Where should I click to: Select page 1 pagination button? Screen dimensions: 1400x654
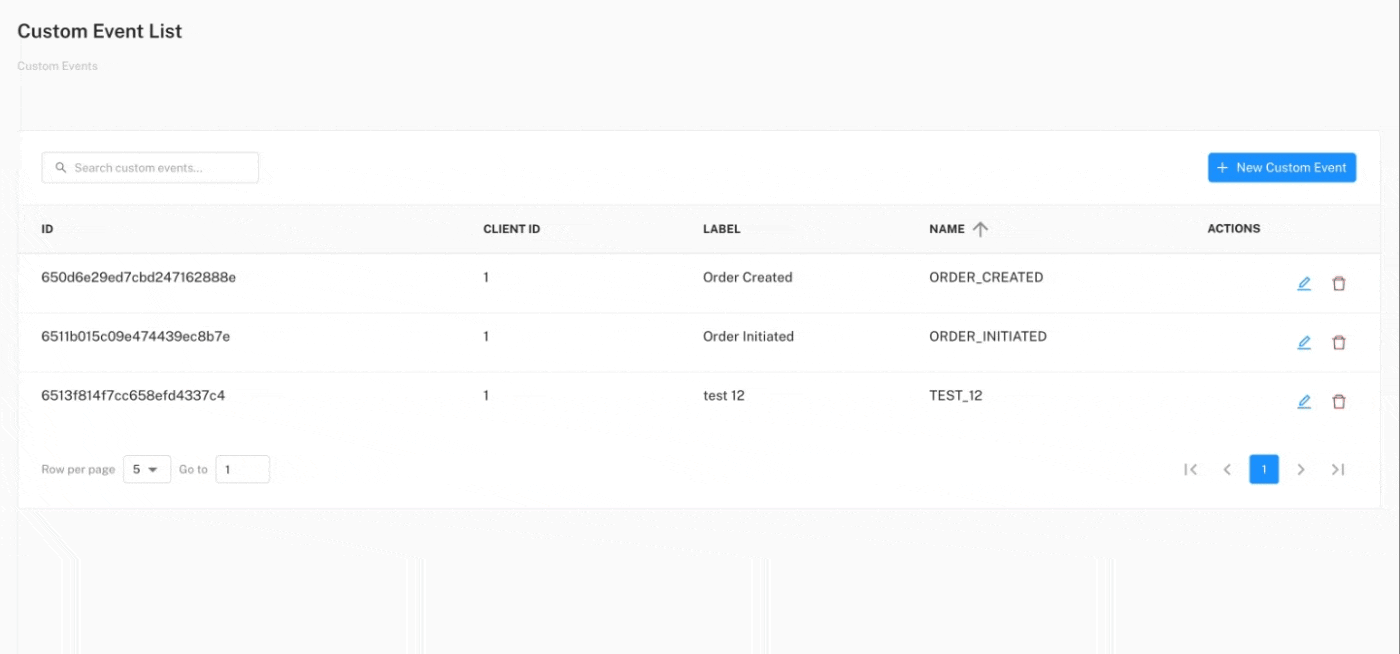click(x=1264, y=469)
